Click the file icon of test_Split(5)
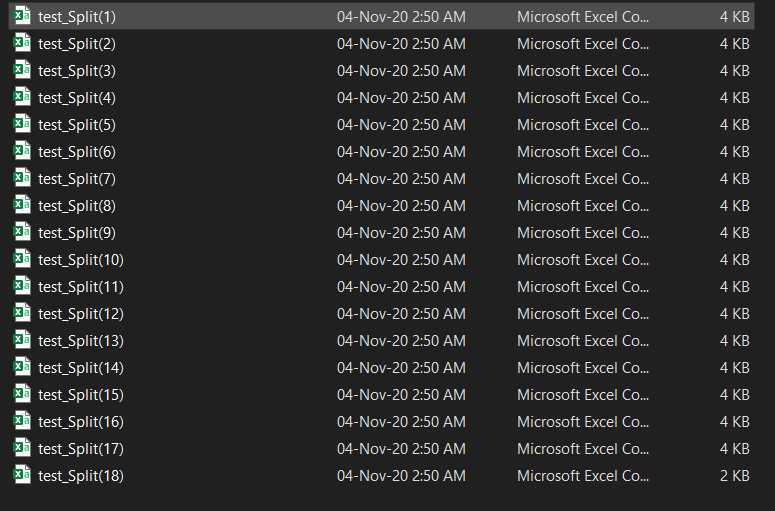This screenshot has height=511, width=775. (22, 124)
